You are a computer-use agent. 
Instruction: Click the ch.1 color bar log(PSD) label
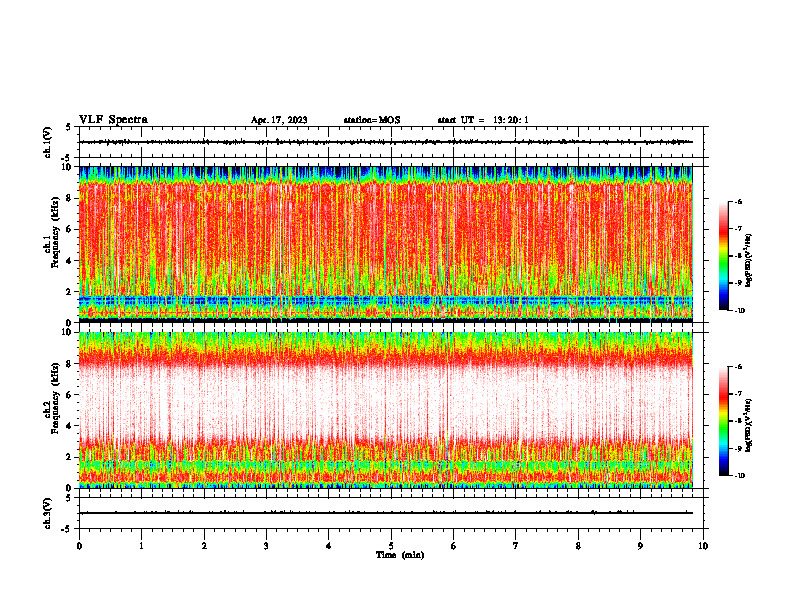pyautogui.click(x=749, y=261)
